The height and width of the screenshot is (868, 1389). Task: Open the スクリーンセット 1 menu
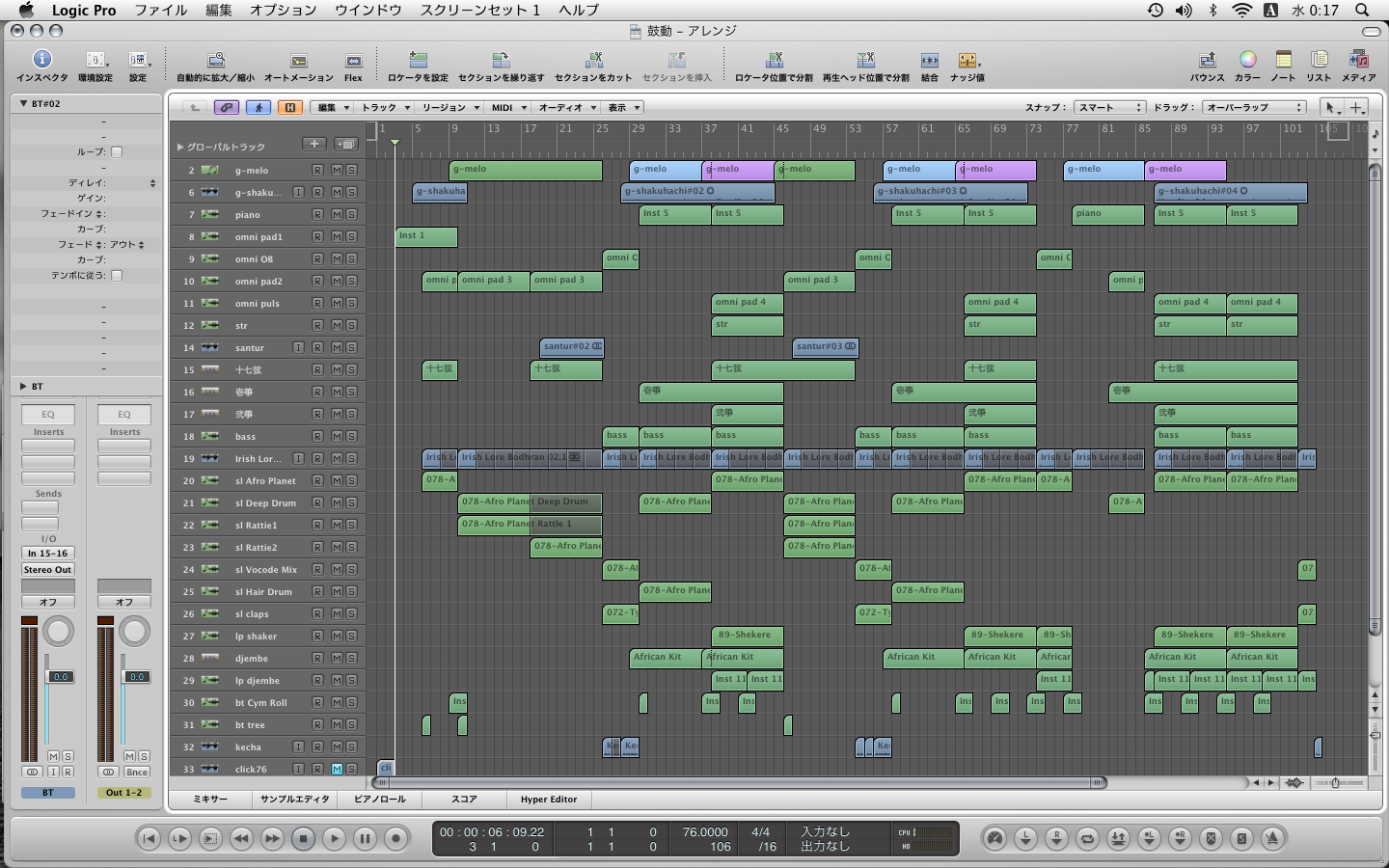point(480,10)
